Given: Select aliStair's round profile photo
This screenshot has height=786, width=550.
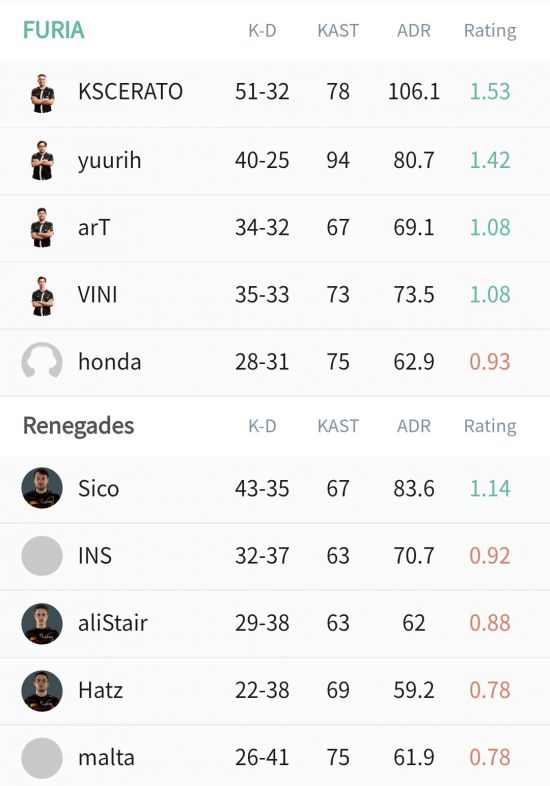Looking at the screenshot, I should (x=42, y=623).
